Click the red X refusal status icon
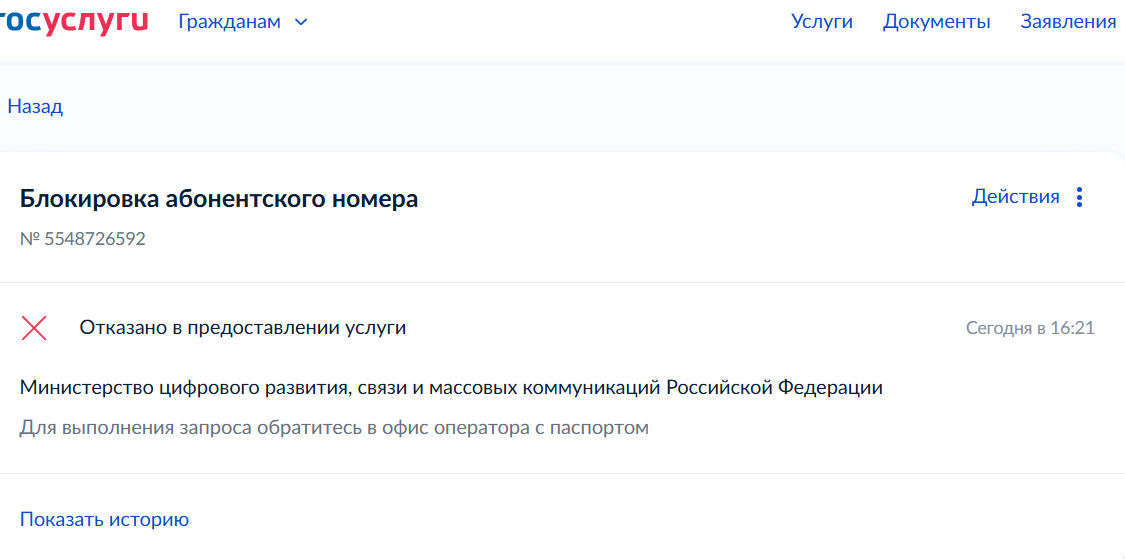The height and width of the screenshot is (559, 1125). pos(34,327)
